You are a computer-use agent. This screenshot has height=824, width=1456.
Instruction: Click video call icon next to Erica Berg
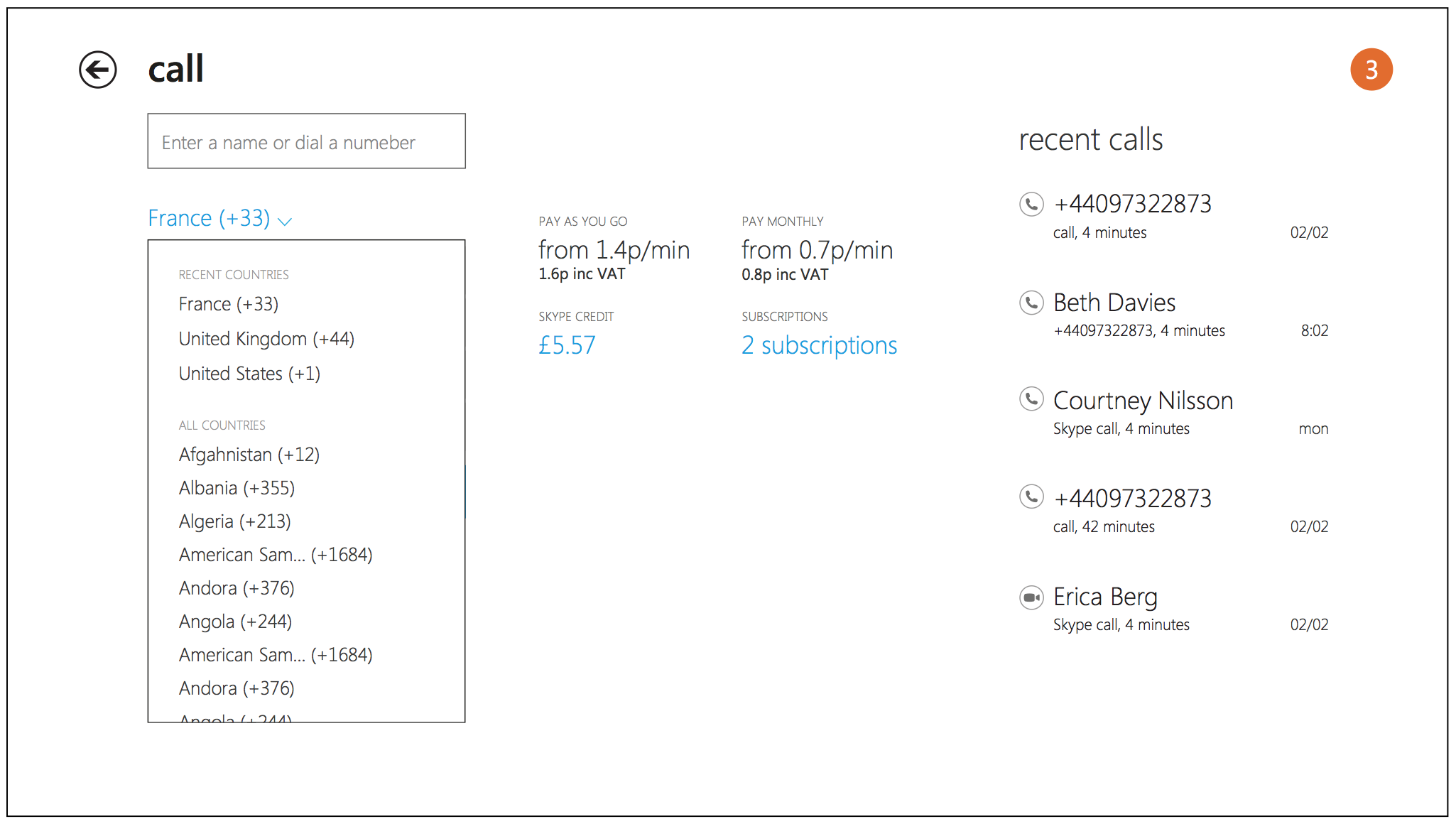coord(1031,597)
